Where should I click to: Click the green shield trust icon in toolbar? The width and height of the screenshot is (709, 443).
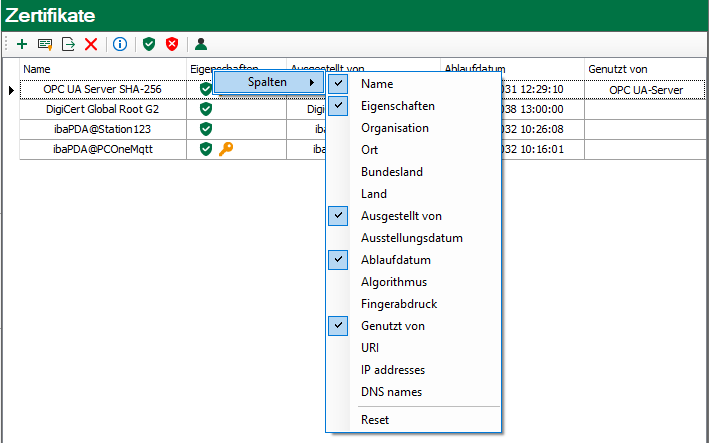point(149,44)
